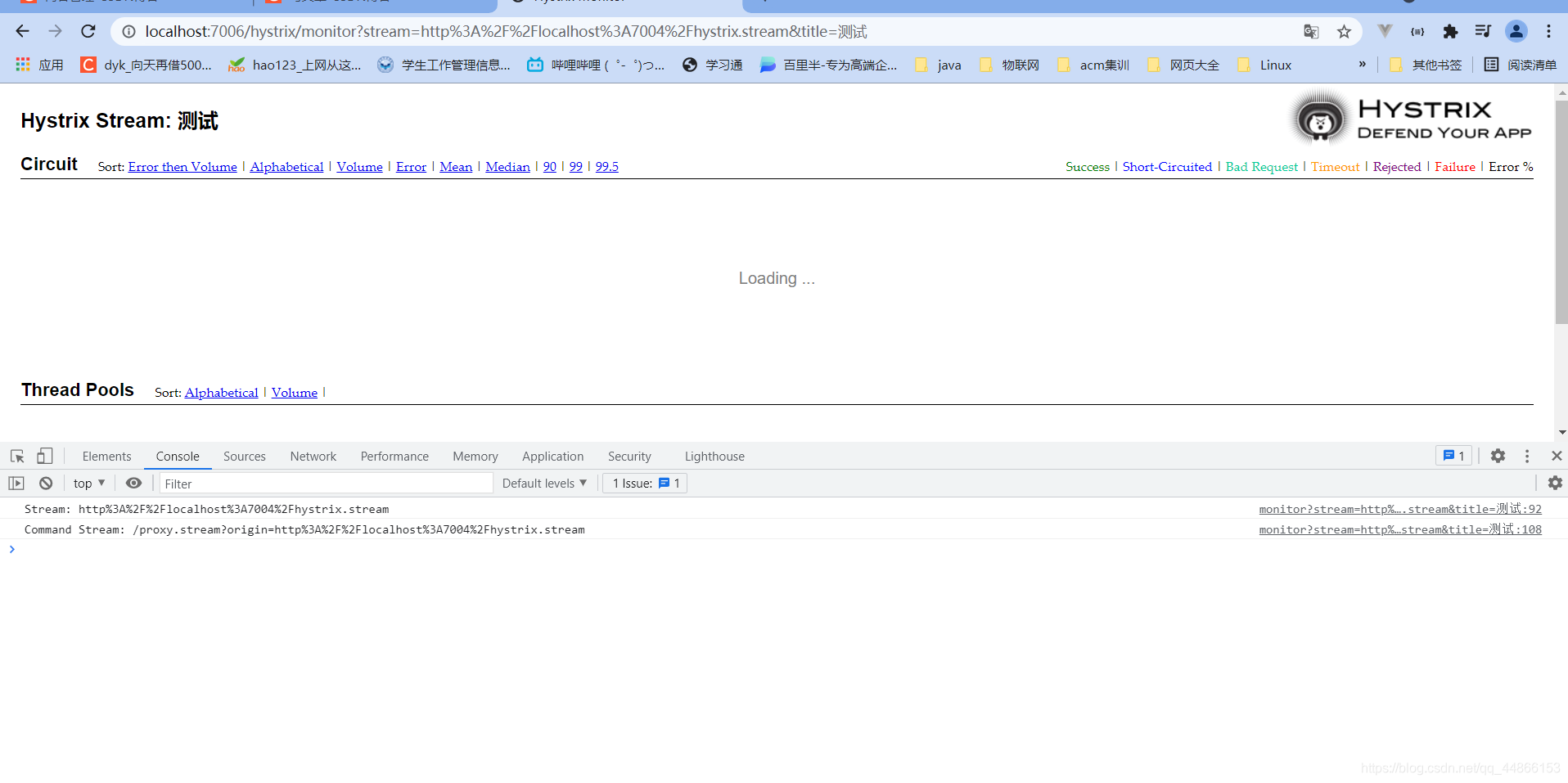Reload the Hystrix monitor page
Screen dimensions: 1568x783
click(x=88, y=31)
